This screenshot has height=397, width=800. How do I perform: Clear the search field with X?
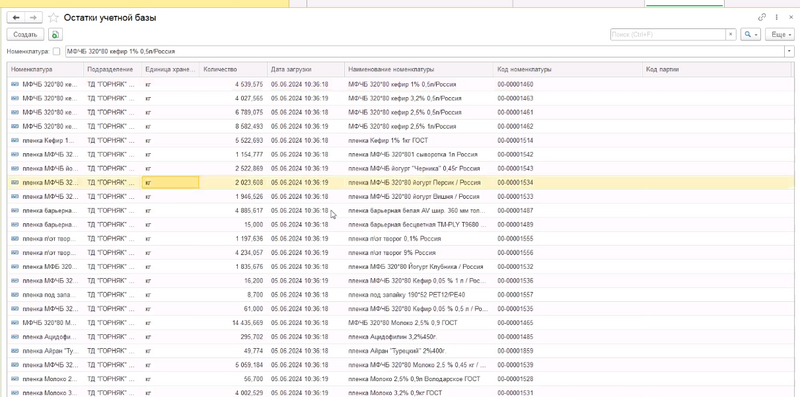point(731,35)
